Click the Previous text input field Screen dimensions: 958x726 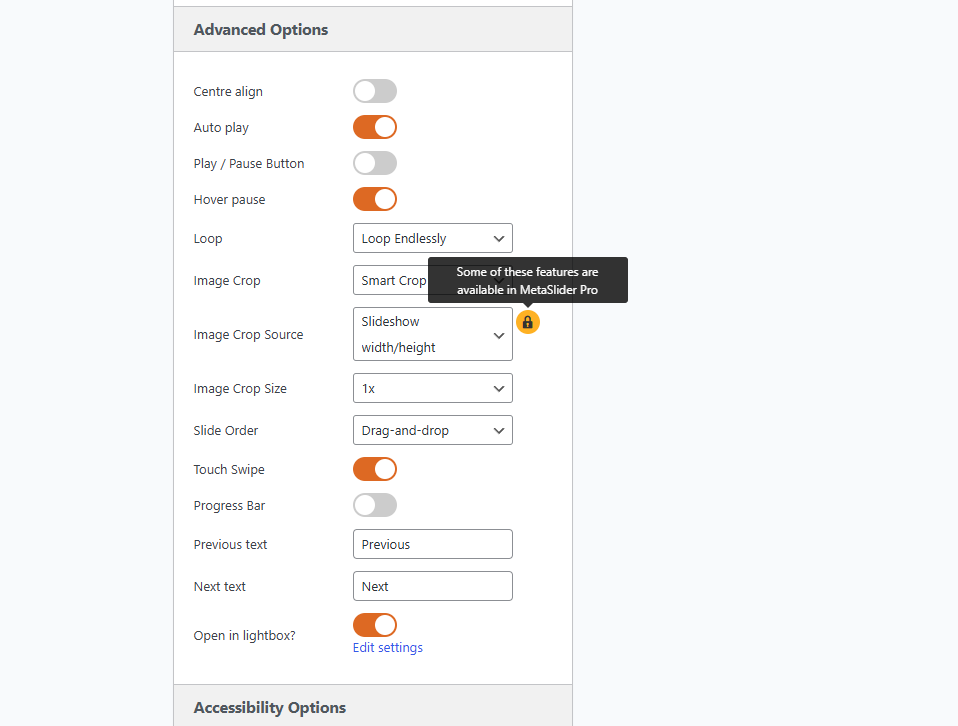pos(432,544)
